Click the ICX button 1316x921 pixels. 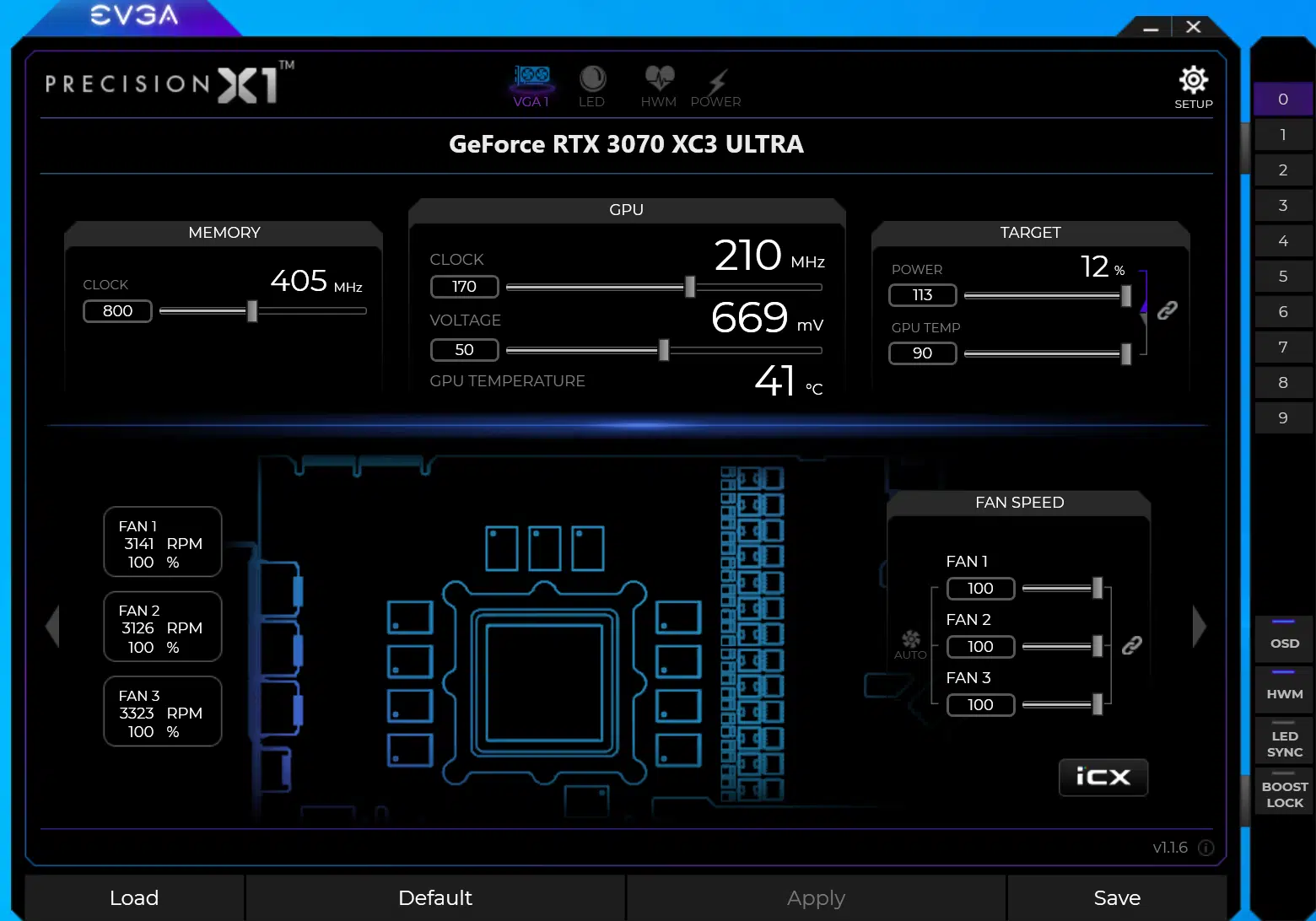pyautogui.click(x=1103, y=778)
